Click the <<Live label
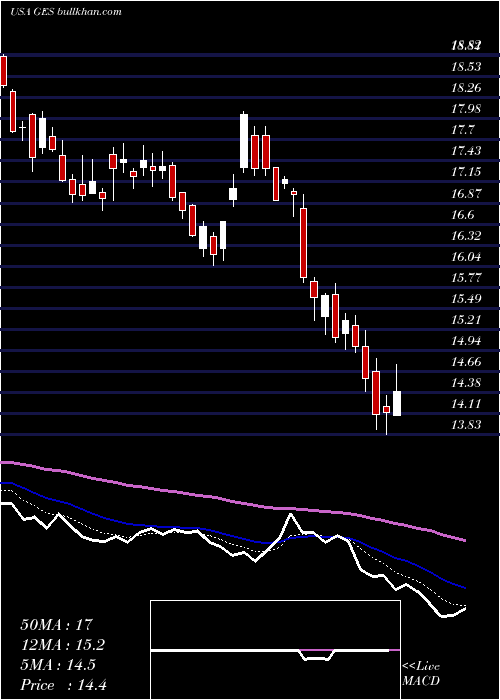 pyautogui.click(x=421, y=667)
